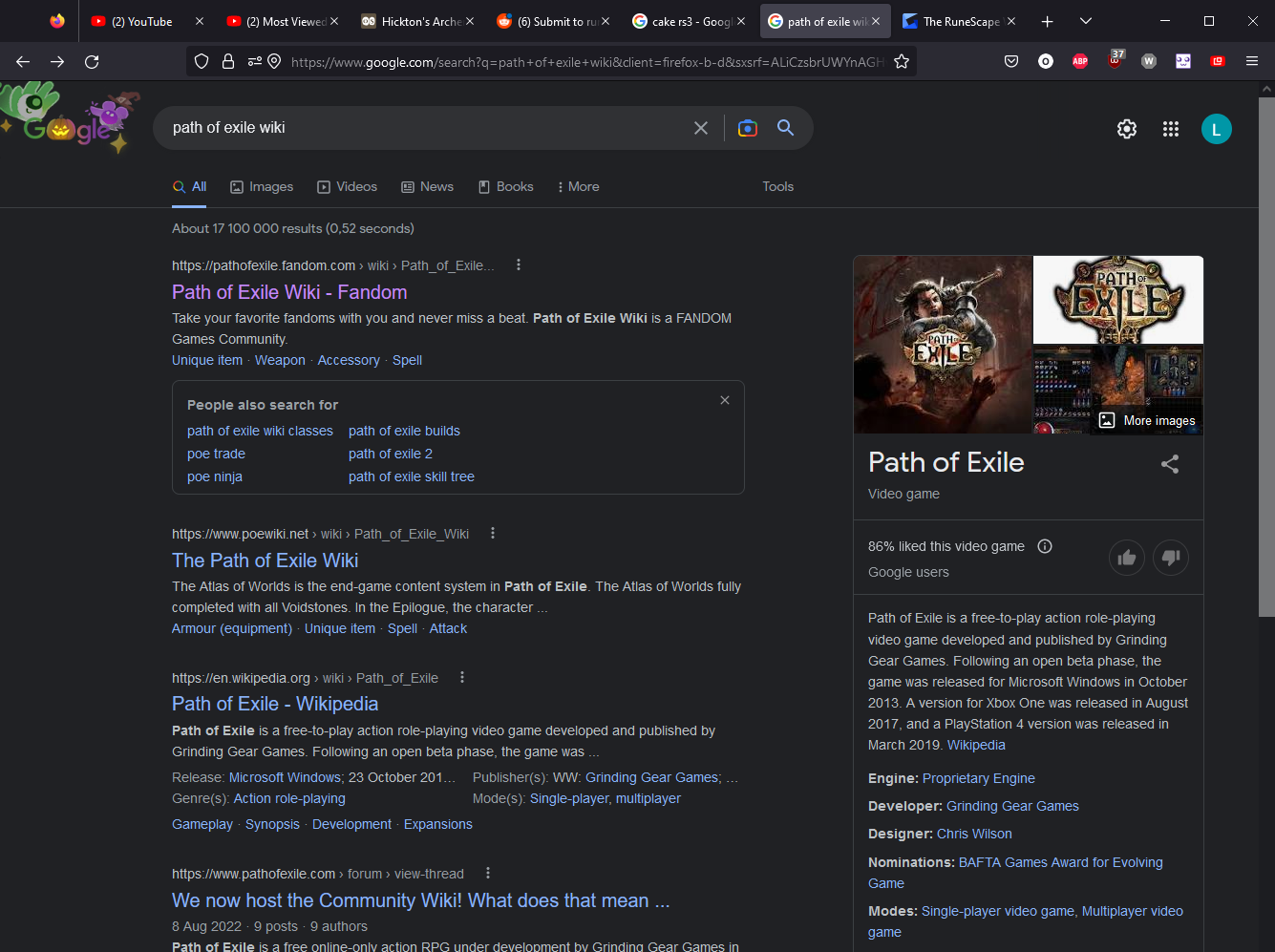Open The Path of Exile Wiki result
1275x952 pixels.
(266, 561)
